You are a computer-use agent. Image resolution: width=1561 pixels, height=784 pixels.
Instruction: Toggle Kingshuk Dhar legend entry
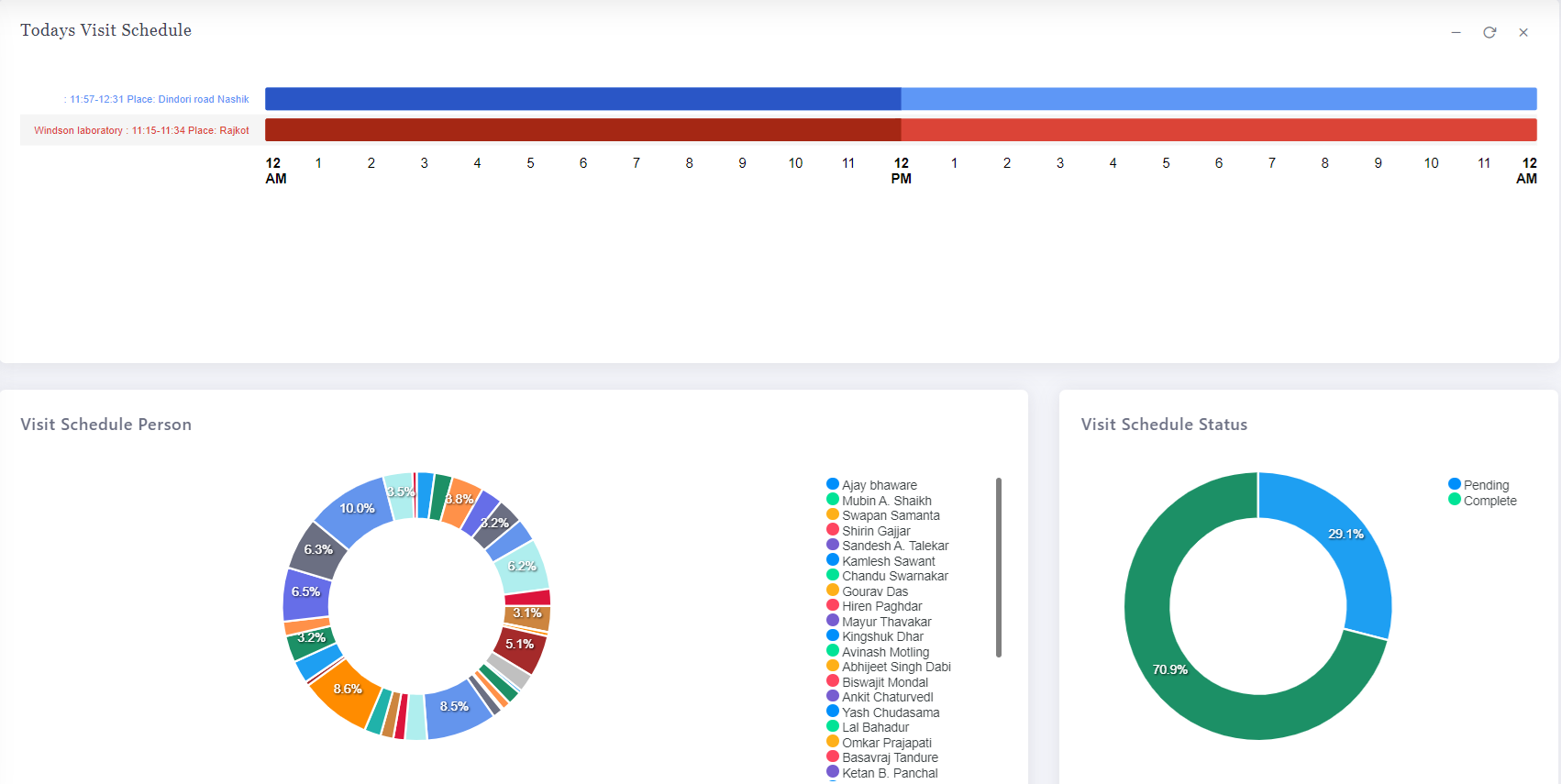[875, 636]
